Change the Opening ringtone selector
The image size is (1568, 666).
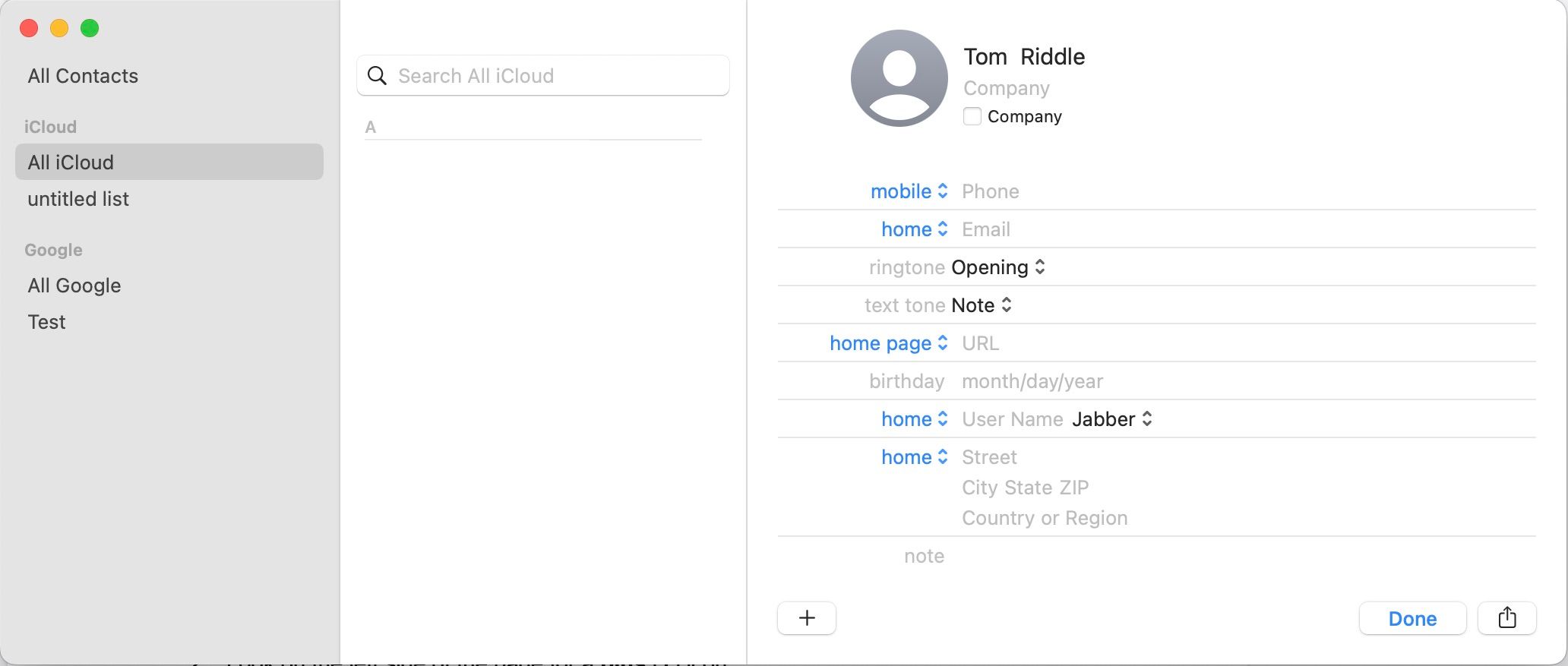pos(998,267)
